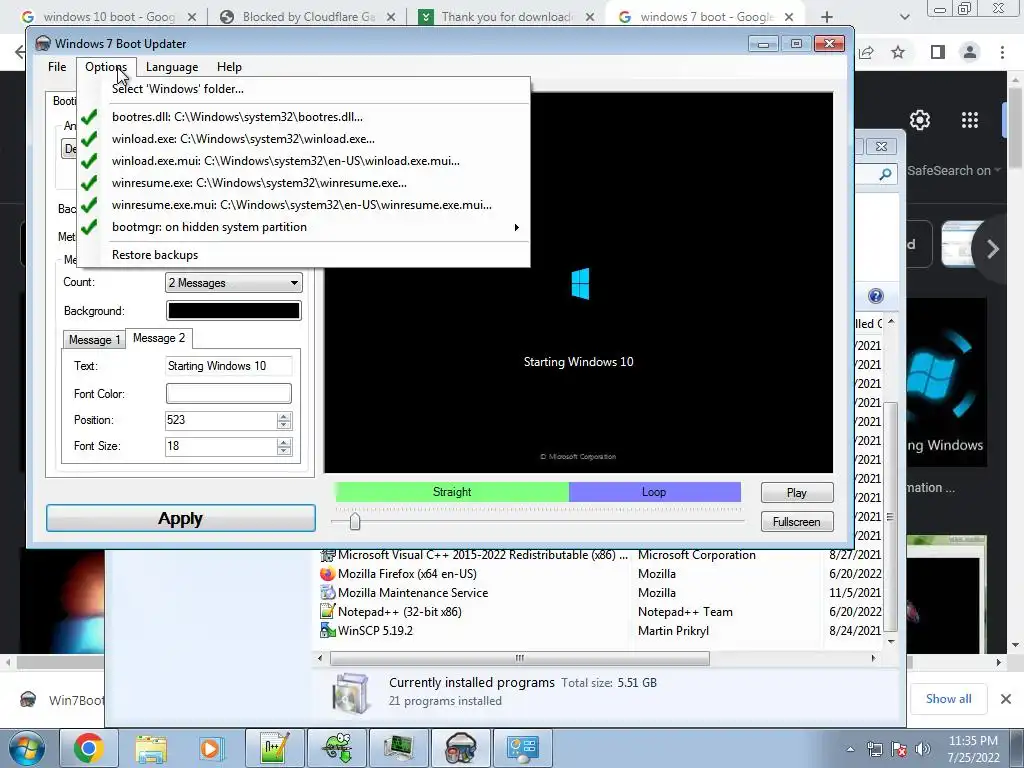1024x768 pixels.
Task: Open Chrome's three-dot menu
Action: [1002, 52]
